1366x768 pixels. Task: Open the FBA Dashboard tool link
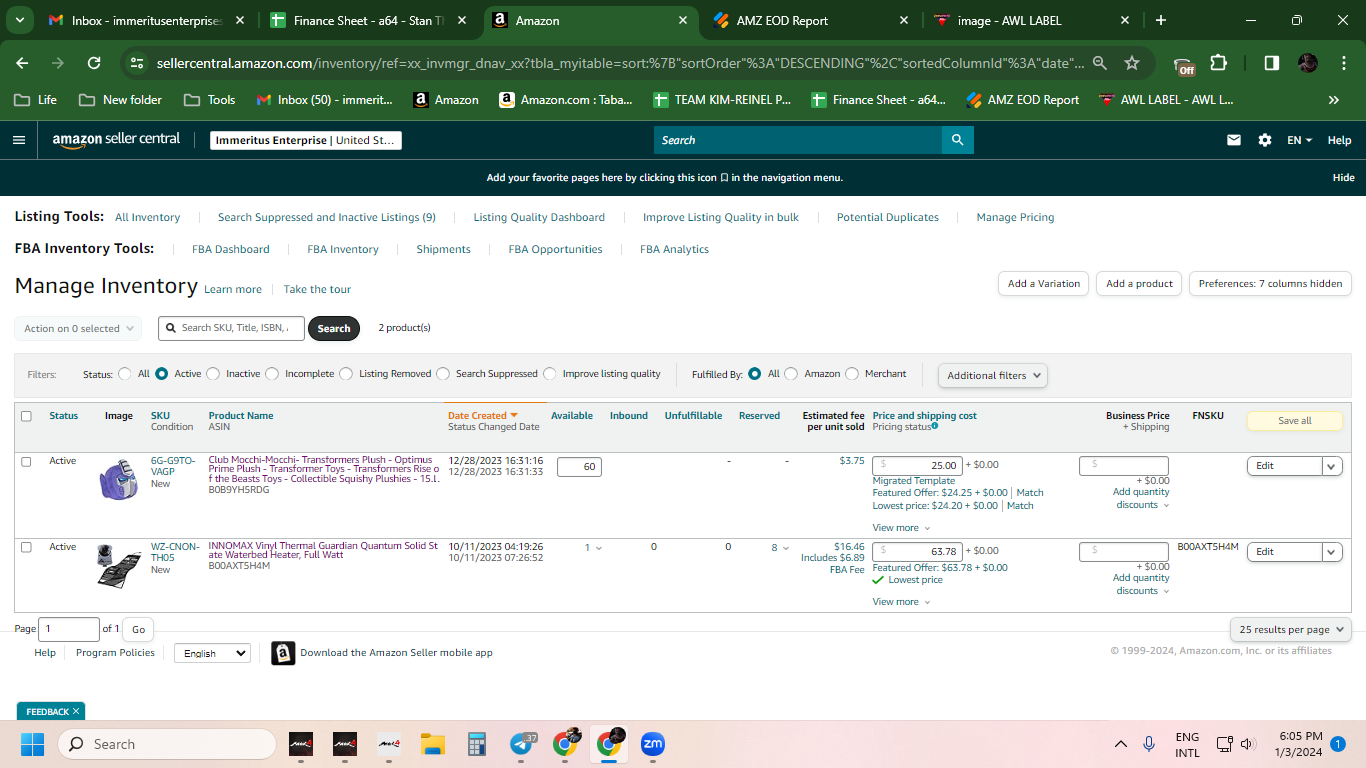click(x=230, y=249)
